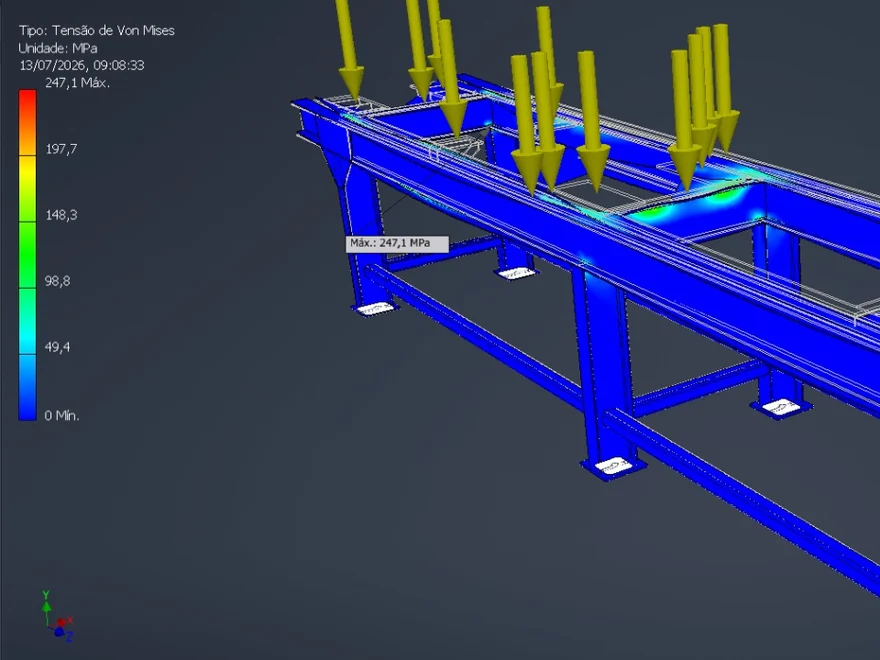Select the "98,8" legend value

point(58,281)
